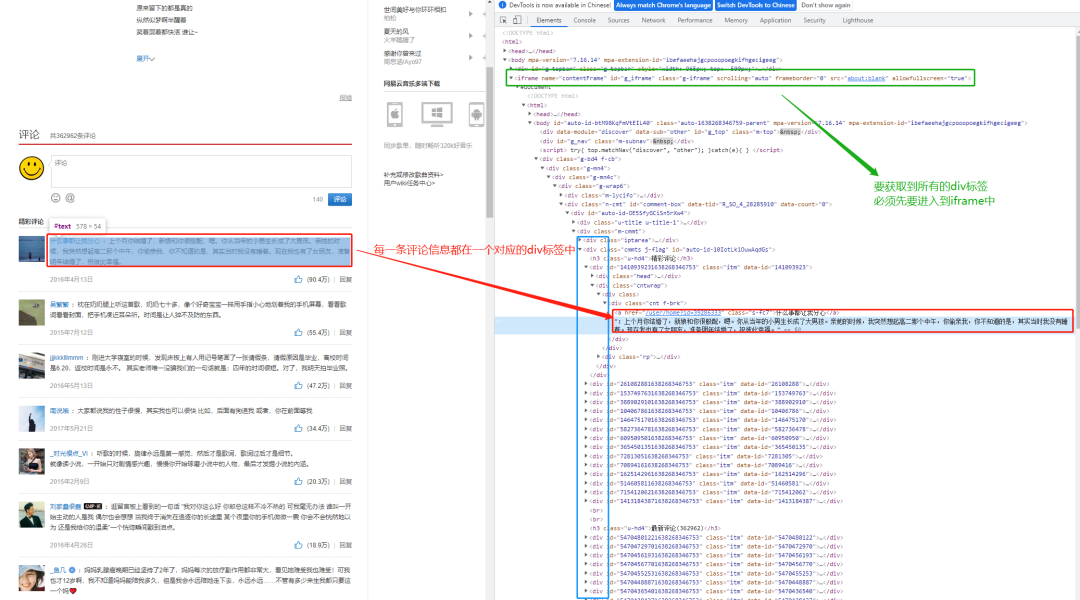Open the about:blank src link in iframe node

pos(866,78)
